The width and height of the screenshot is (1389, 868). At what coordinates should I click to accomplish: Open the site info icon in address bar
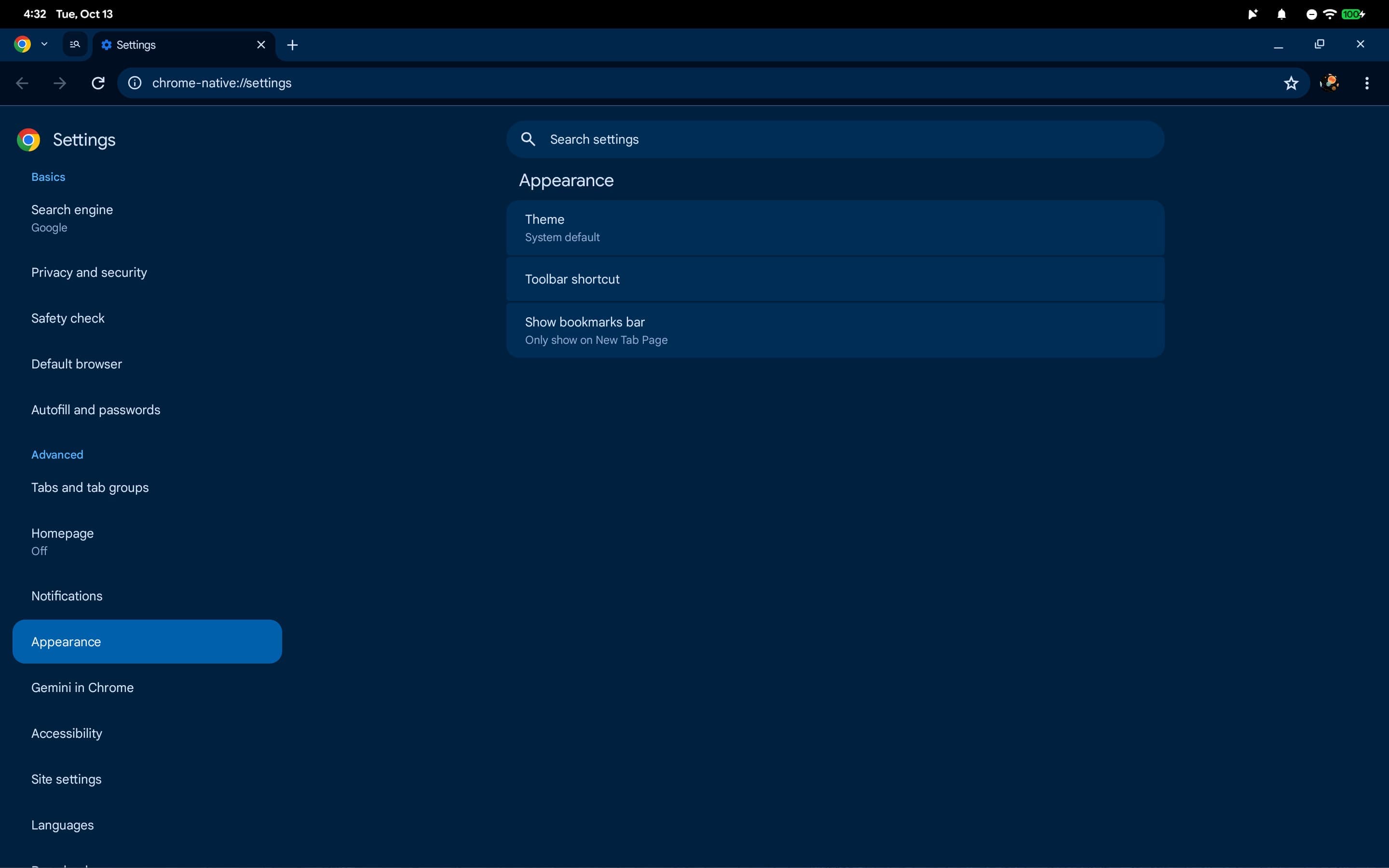pyautogui.click(x=134, y=83)
